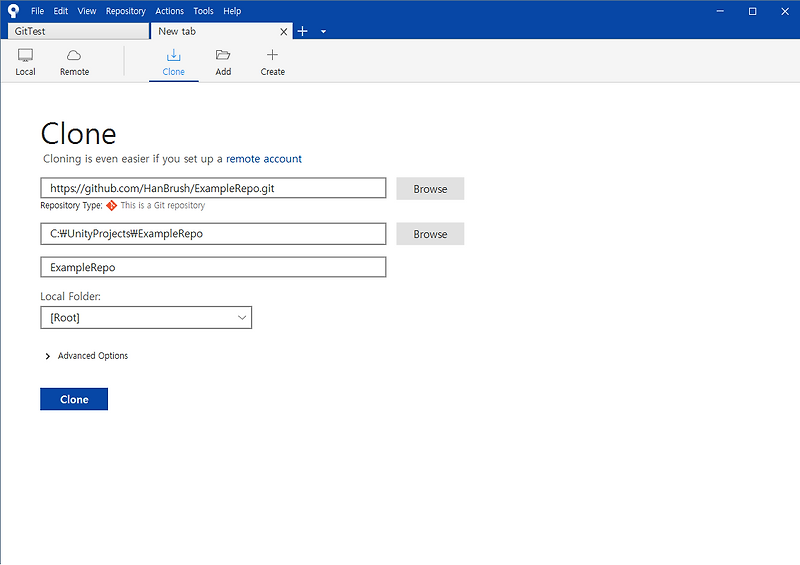Viewport: 800px width, 565px height.
Task: Open the Repository menu
Action: click(126, 11)
